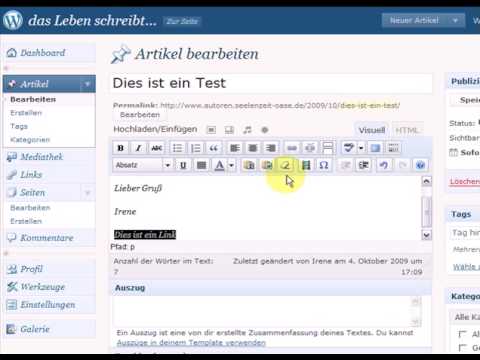Viewport: 480px width, 360px height.
Task: Click Paste from Word icon
Action: 267,165
